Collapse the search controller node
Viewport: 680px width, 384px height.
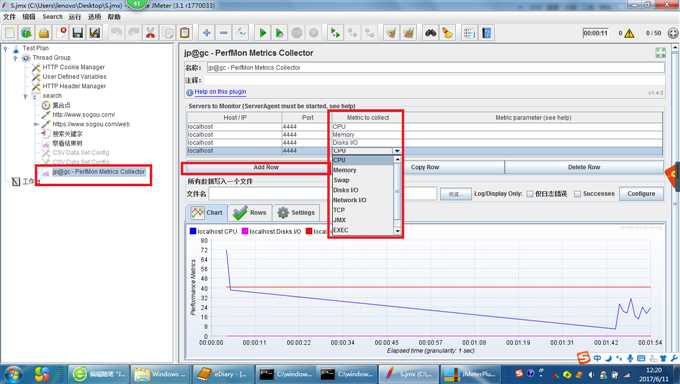pos(26,96)
